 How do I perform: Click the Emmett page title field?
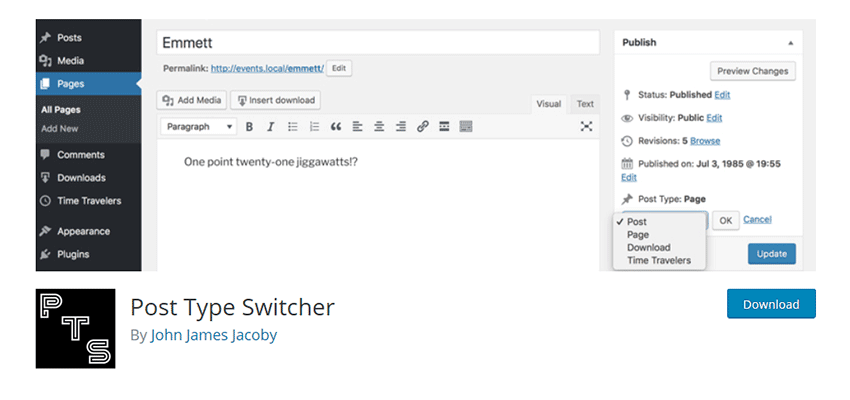pyautogui.click(x=379, y=43)
